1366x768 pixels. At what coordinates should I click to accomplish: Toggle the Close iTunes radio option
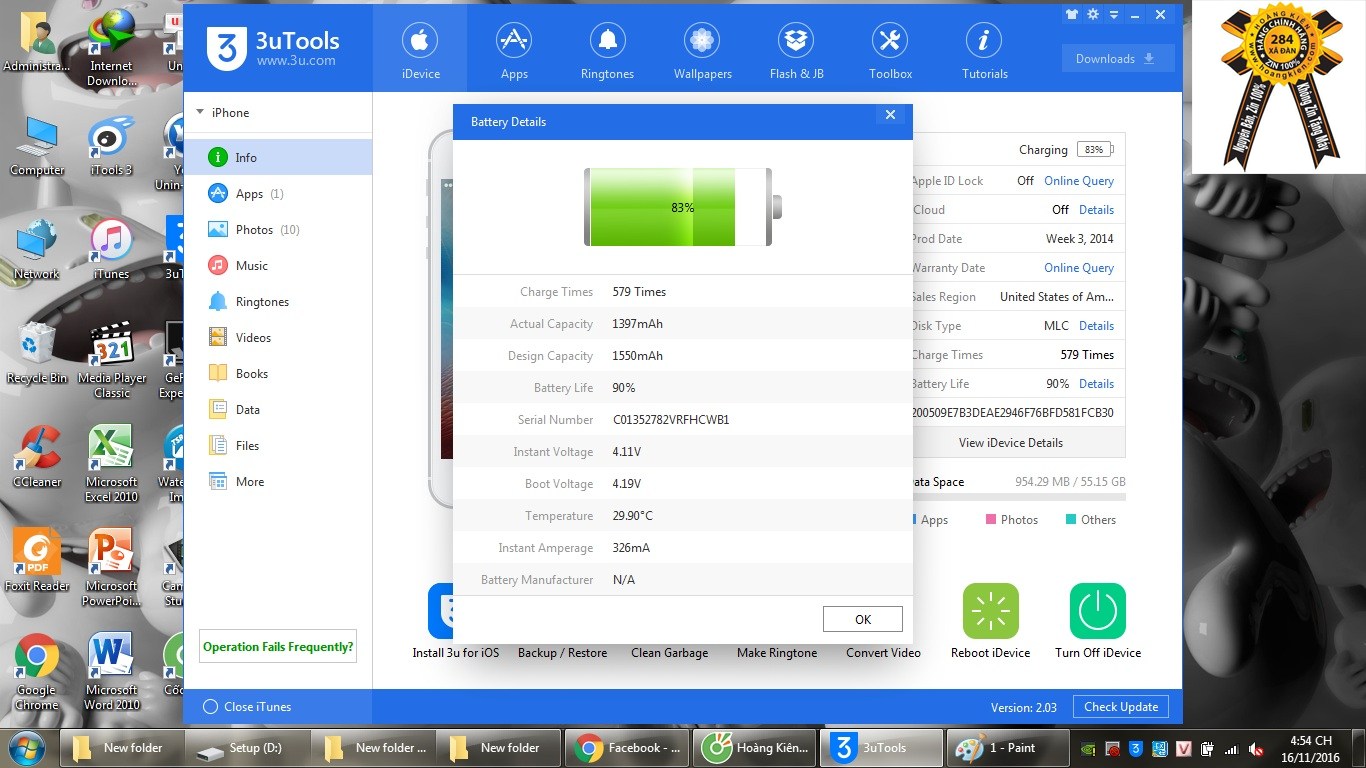tap(210, 707)
